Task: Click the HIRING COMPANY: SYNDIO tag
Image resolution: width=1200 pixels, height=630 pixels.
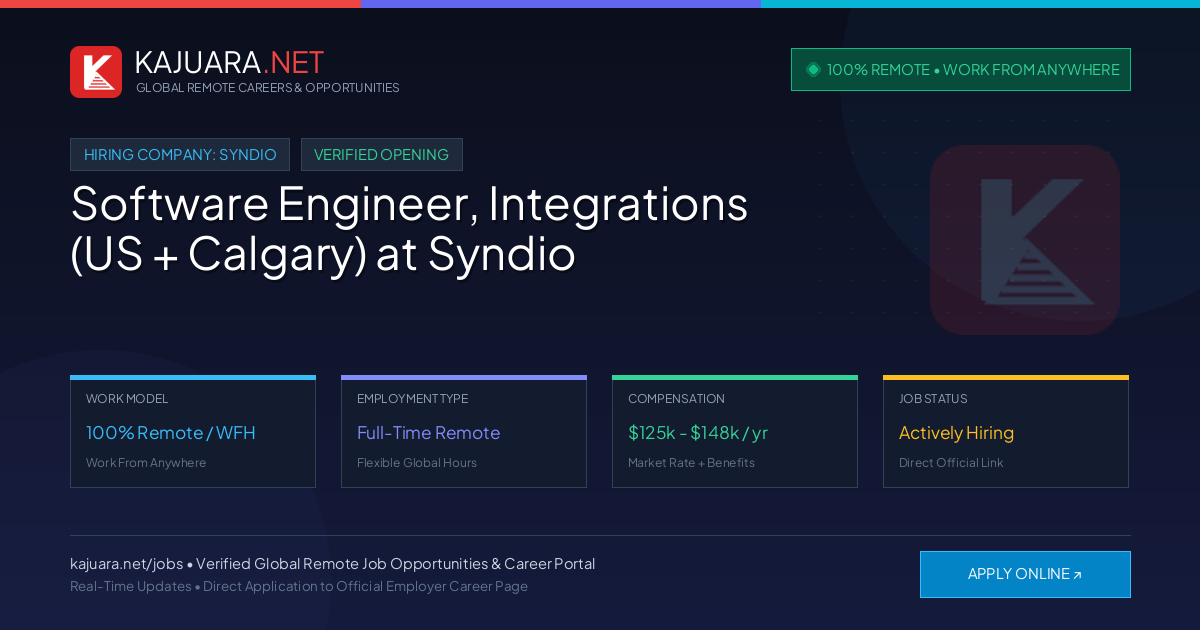Action: (x=180, y=155)
